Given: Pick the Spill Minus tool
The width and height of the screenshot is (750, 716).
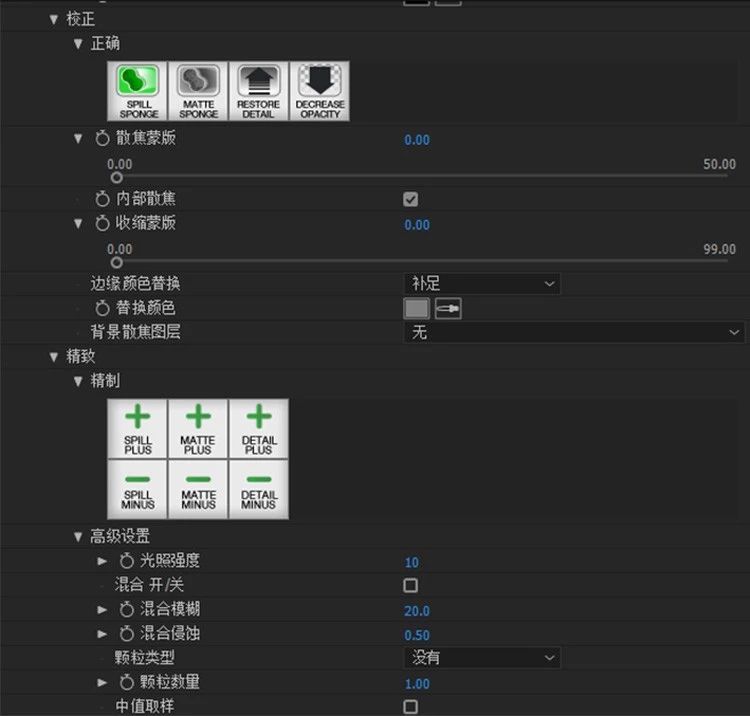Looking at the screenshot, I should click(x=138, y=489).
